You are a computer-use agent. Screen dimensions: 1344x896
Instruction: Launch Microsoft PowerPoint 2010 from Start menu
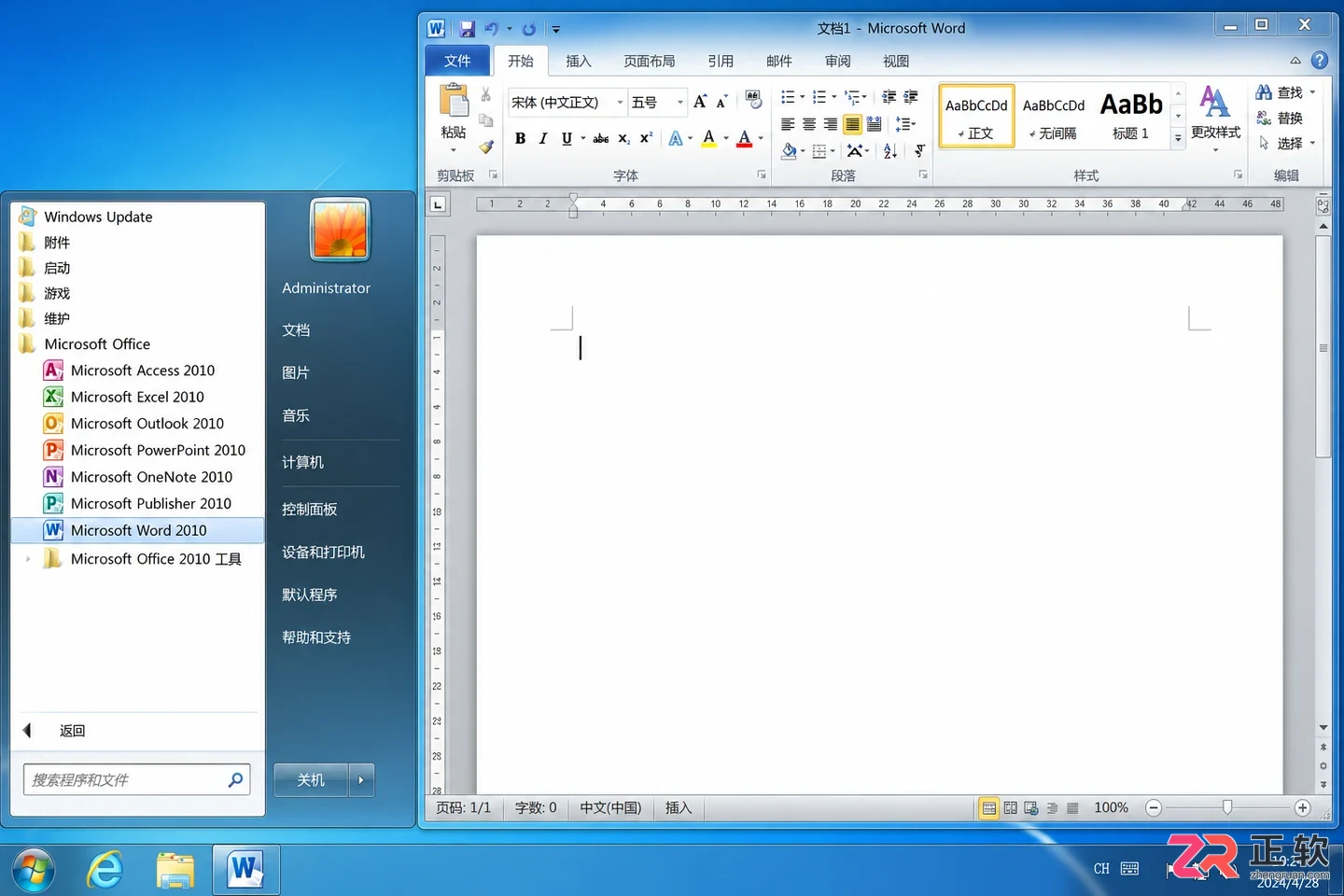click(x=144, y=450)
